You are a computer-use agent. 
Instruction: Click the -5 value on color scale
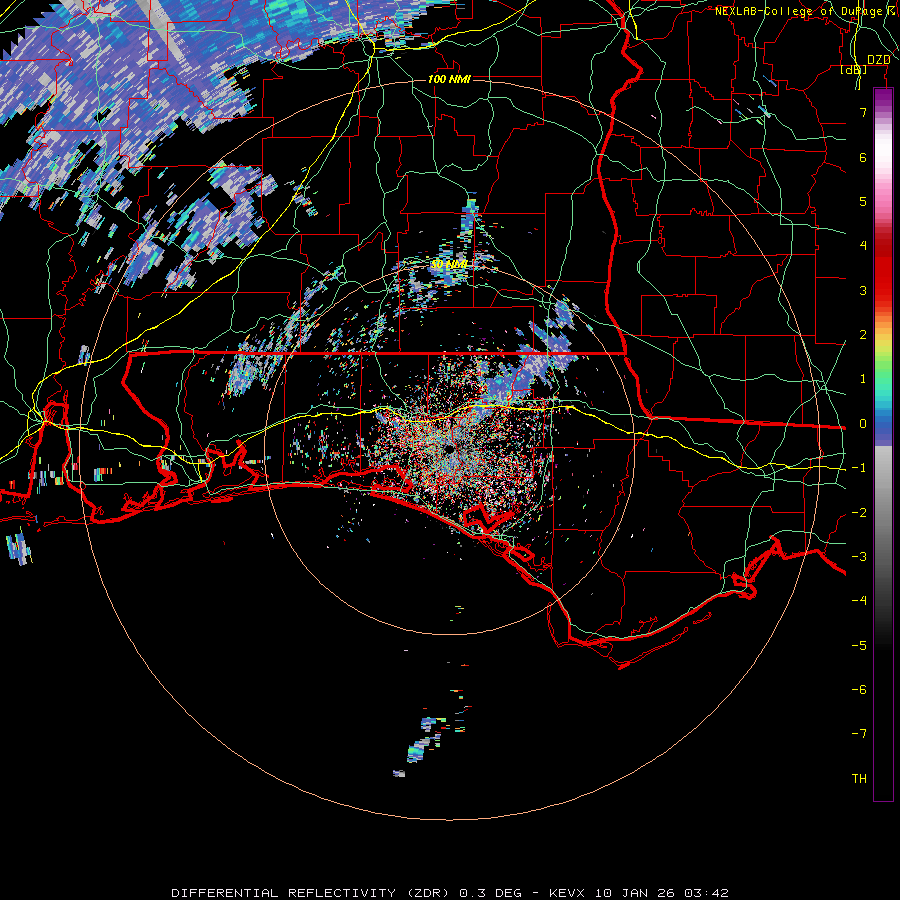coord(859,646)
